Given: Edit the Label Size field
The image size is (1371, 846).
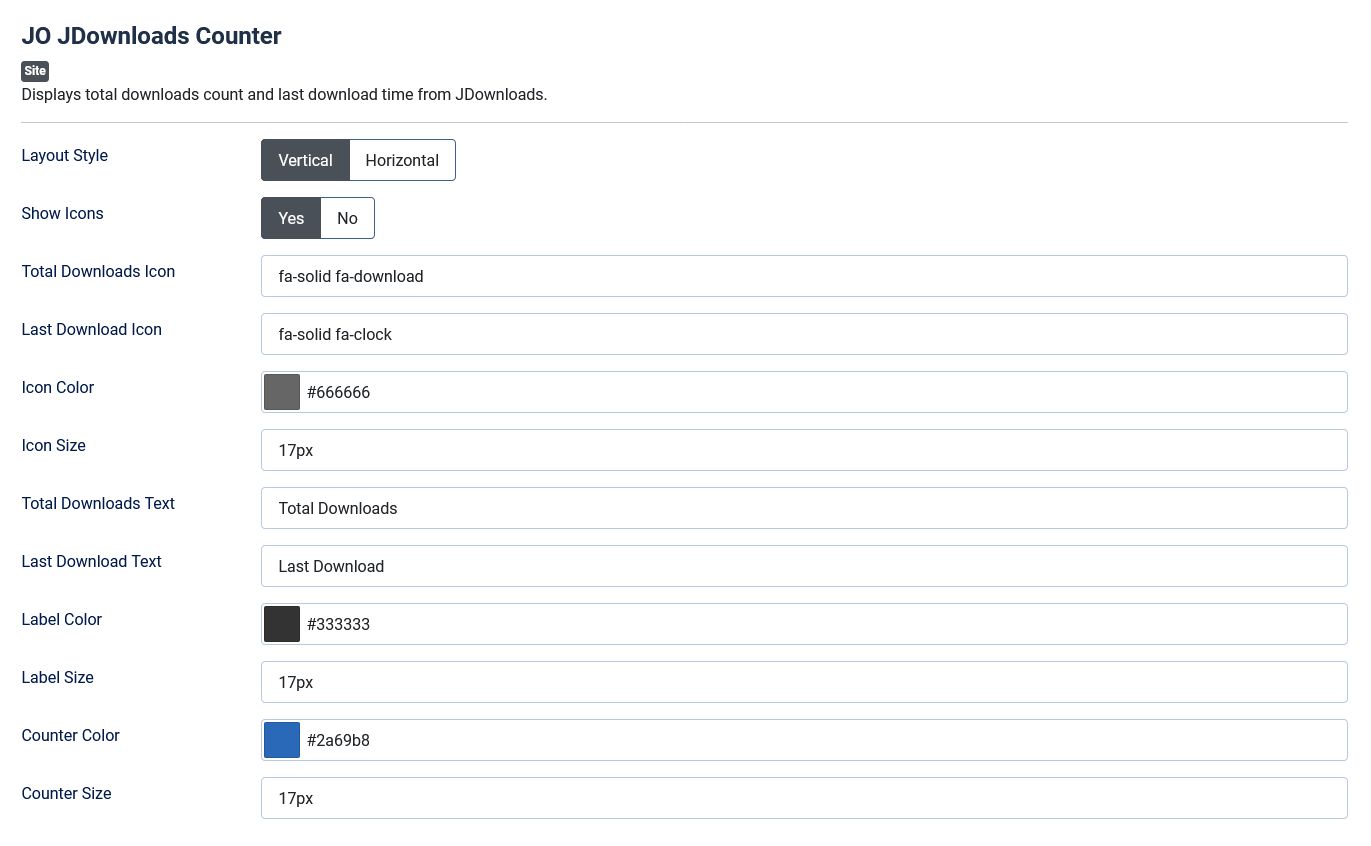Looking at the screenshot, I should [803, 682].
